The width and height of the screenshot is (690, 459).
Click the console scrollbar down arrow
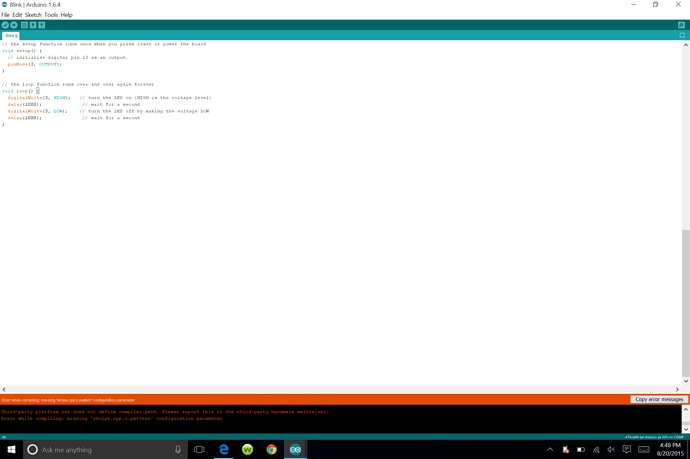coord(686,429)
